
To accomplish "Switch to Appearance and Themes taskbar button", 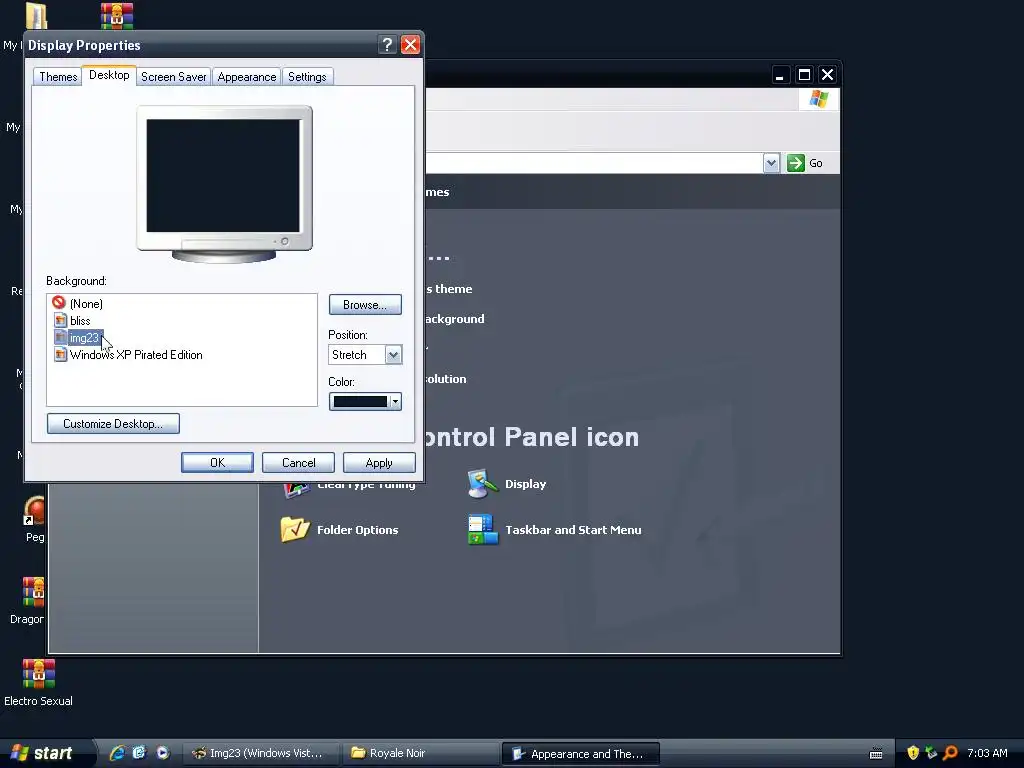I will [x=581, y=754].
